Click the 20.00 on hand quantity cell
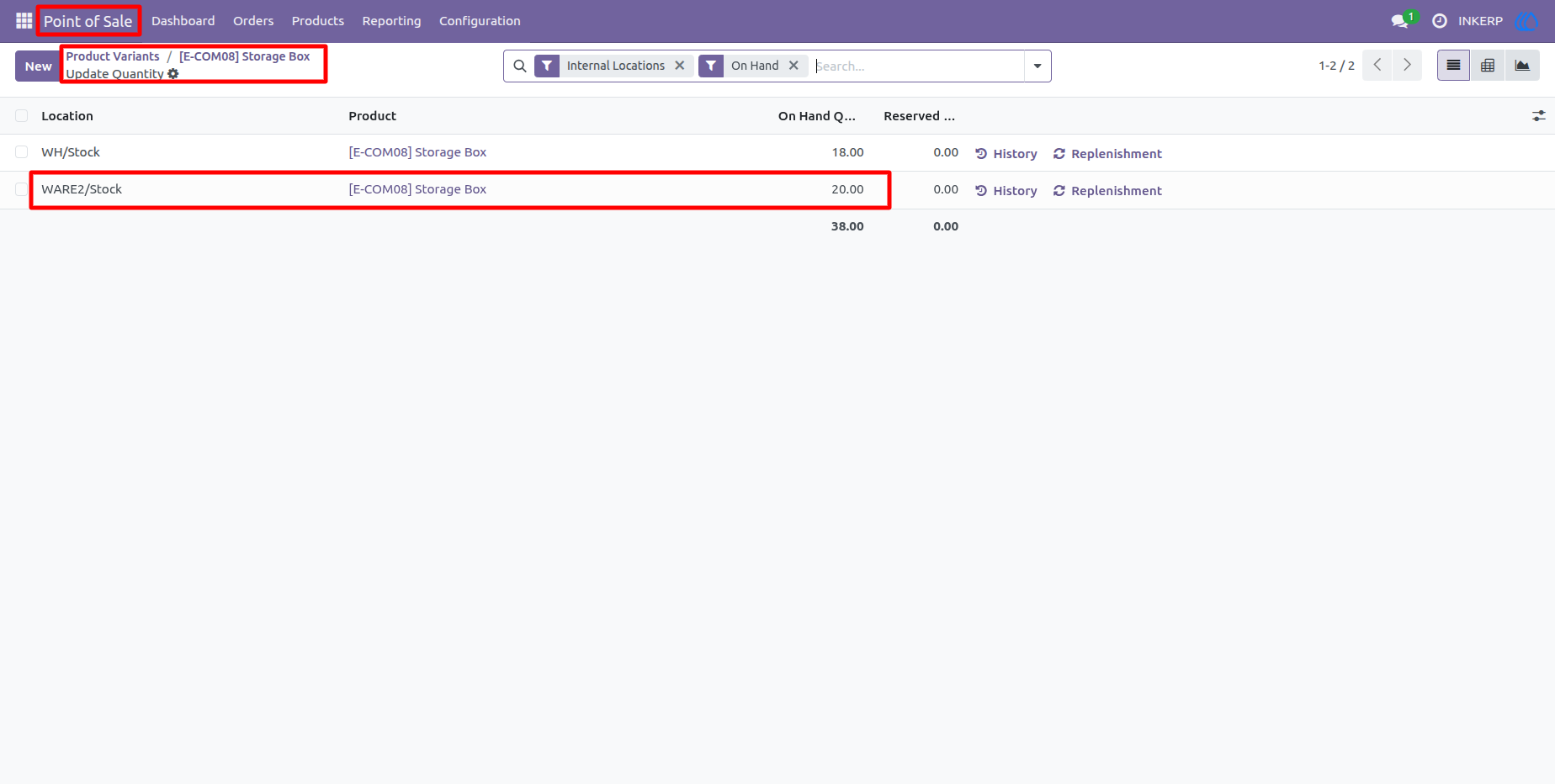 [847, 189]
